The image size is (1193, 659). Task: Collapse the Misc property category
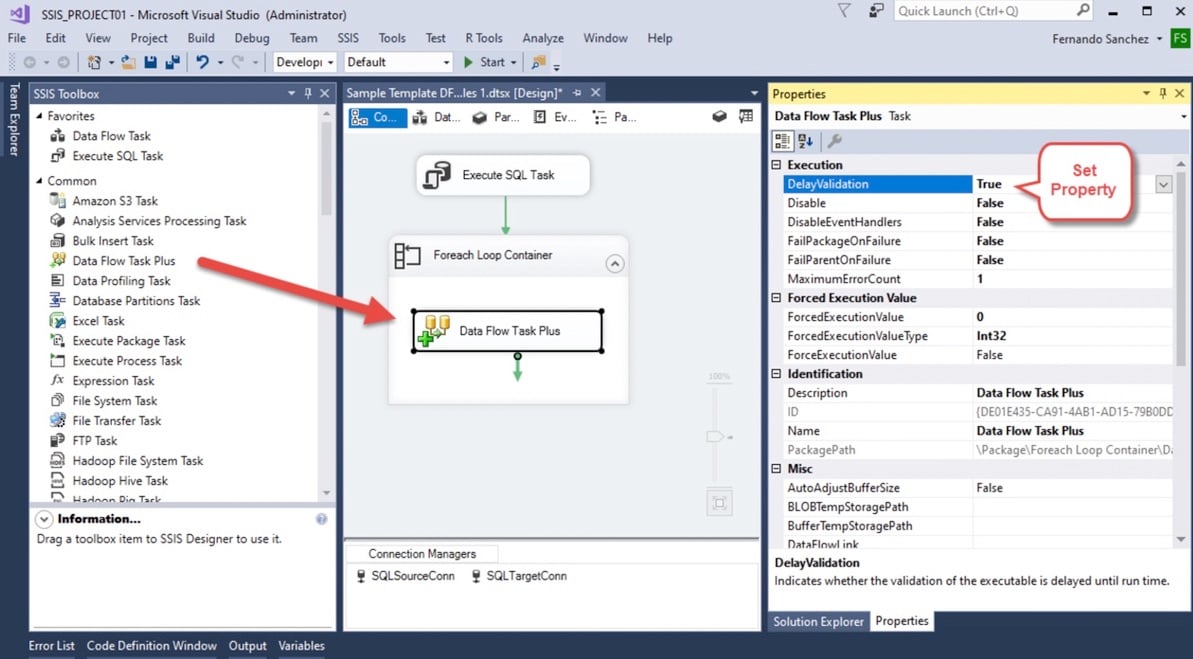pos(776,469)
